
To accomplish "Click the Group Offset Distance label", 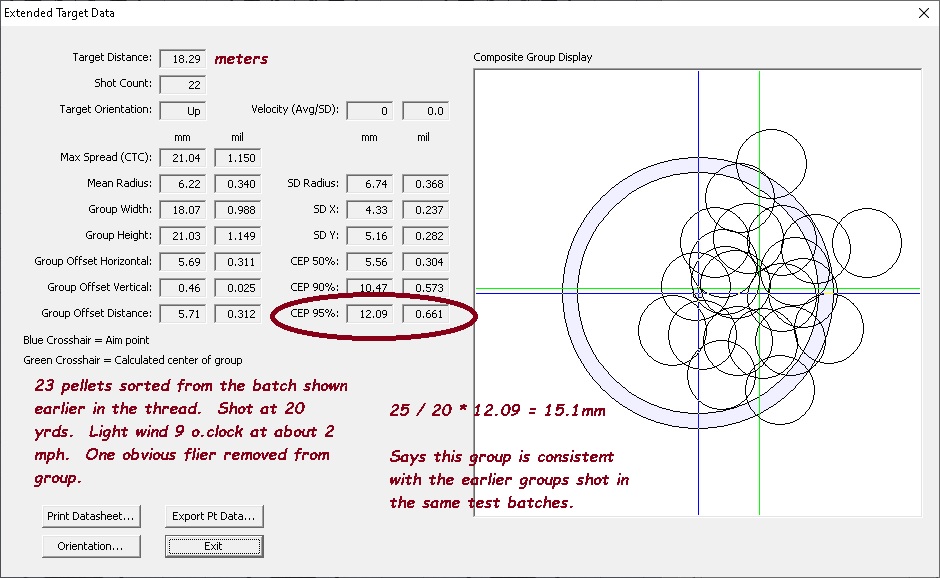I will coord(96,313).
